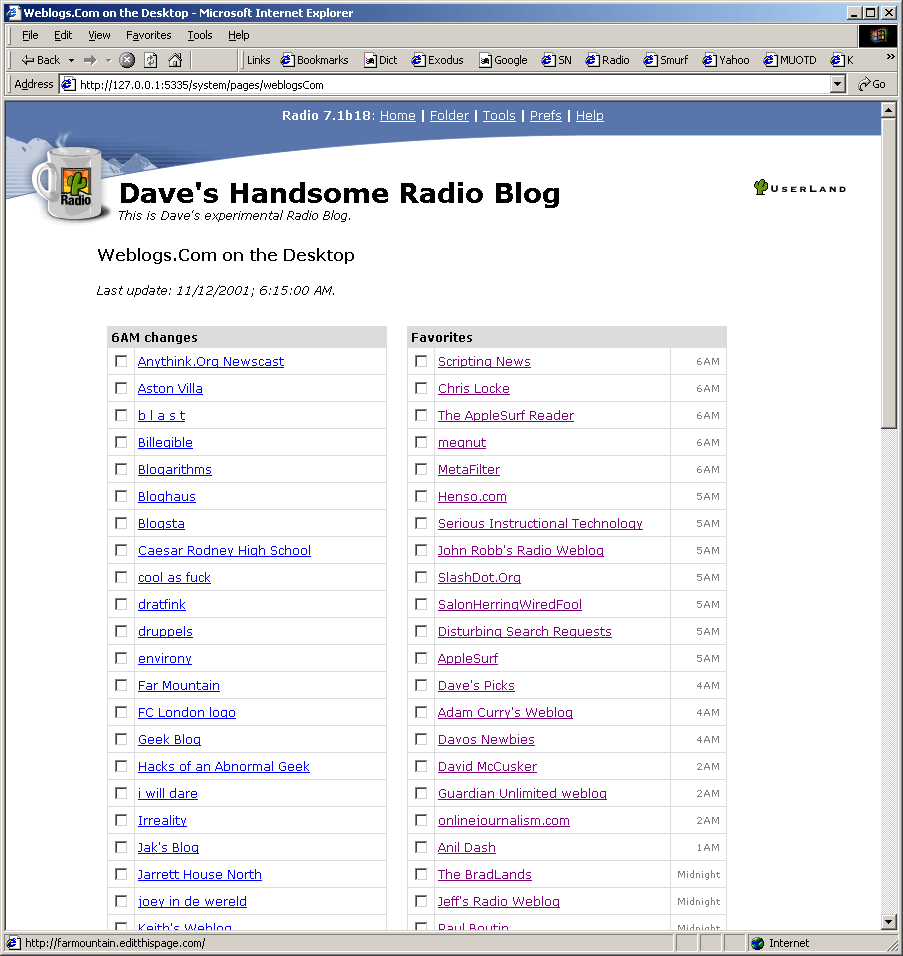Screen dimensions: 903x956
Task: Click the UserLand cactus logo
Action: (800, 187)
